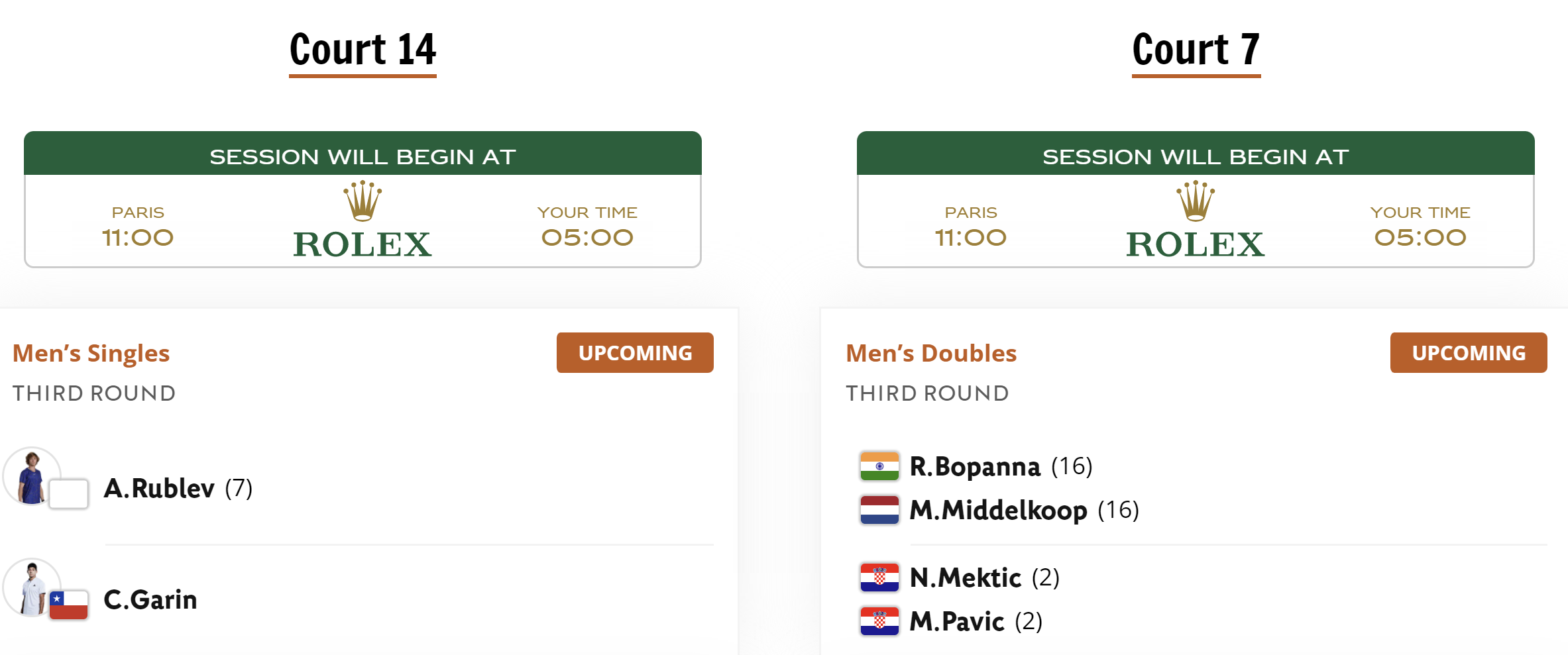Click the Rolex crown logo under Court 7

(1196, 201)
